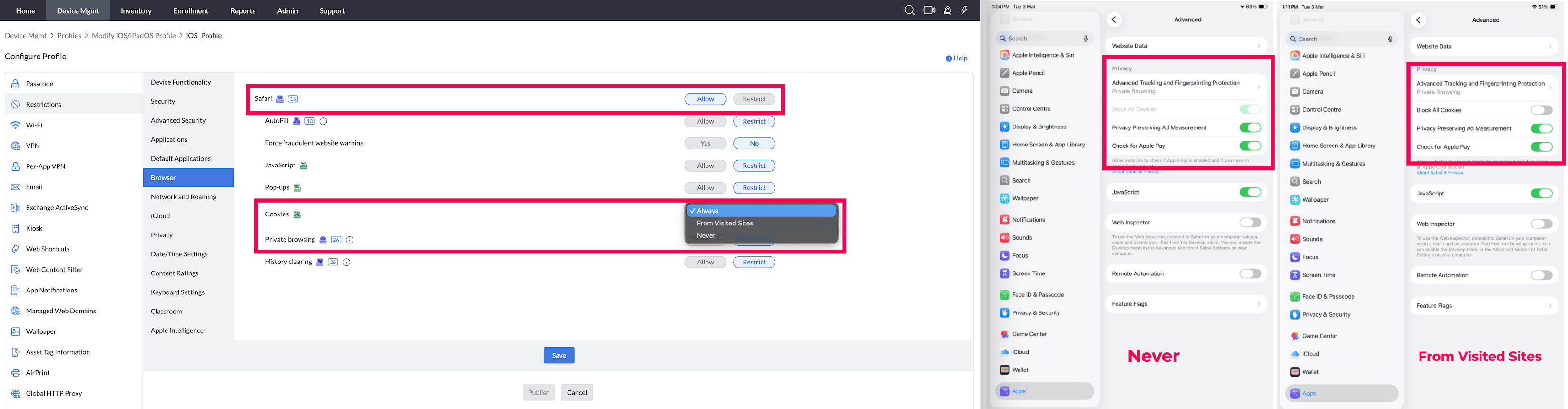Toggle Block All Cookies in 1:11 PM iPad screenshot
The image size is (1568, 409).
[1541, 110]
